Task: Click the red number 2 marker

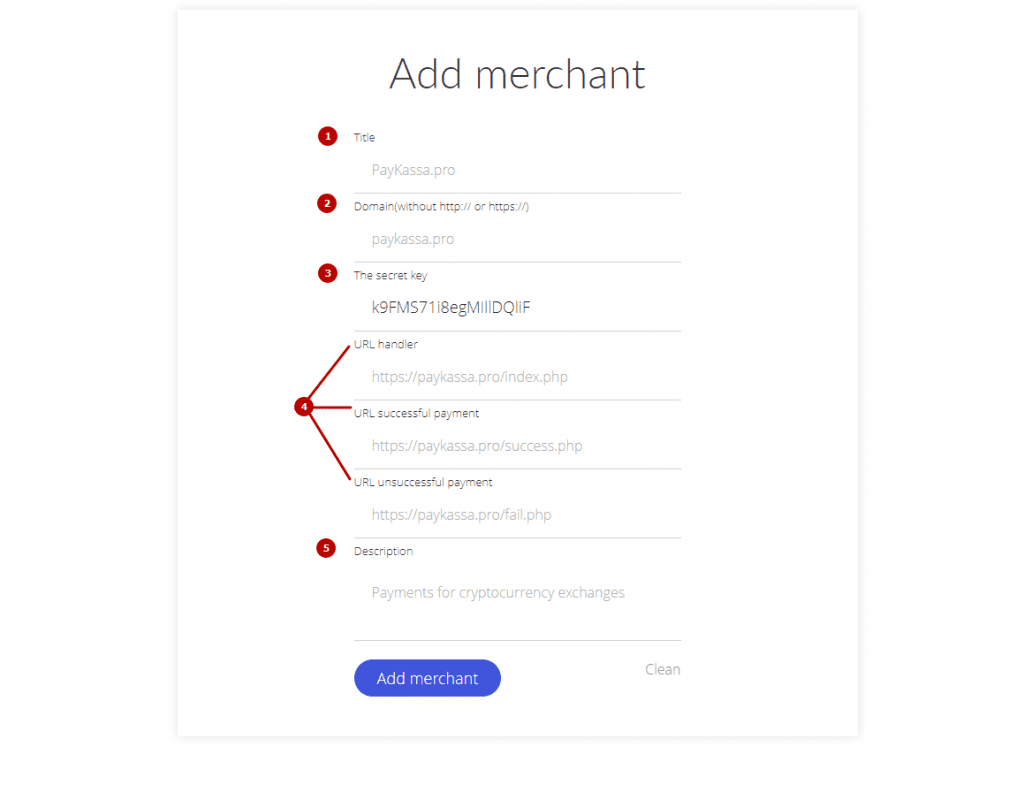Action: click(x=327, y=204)
